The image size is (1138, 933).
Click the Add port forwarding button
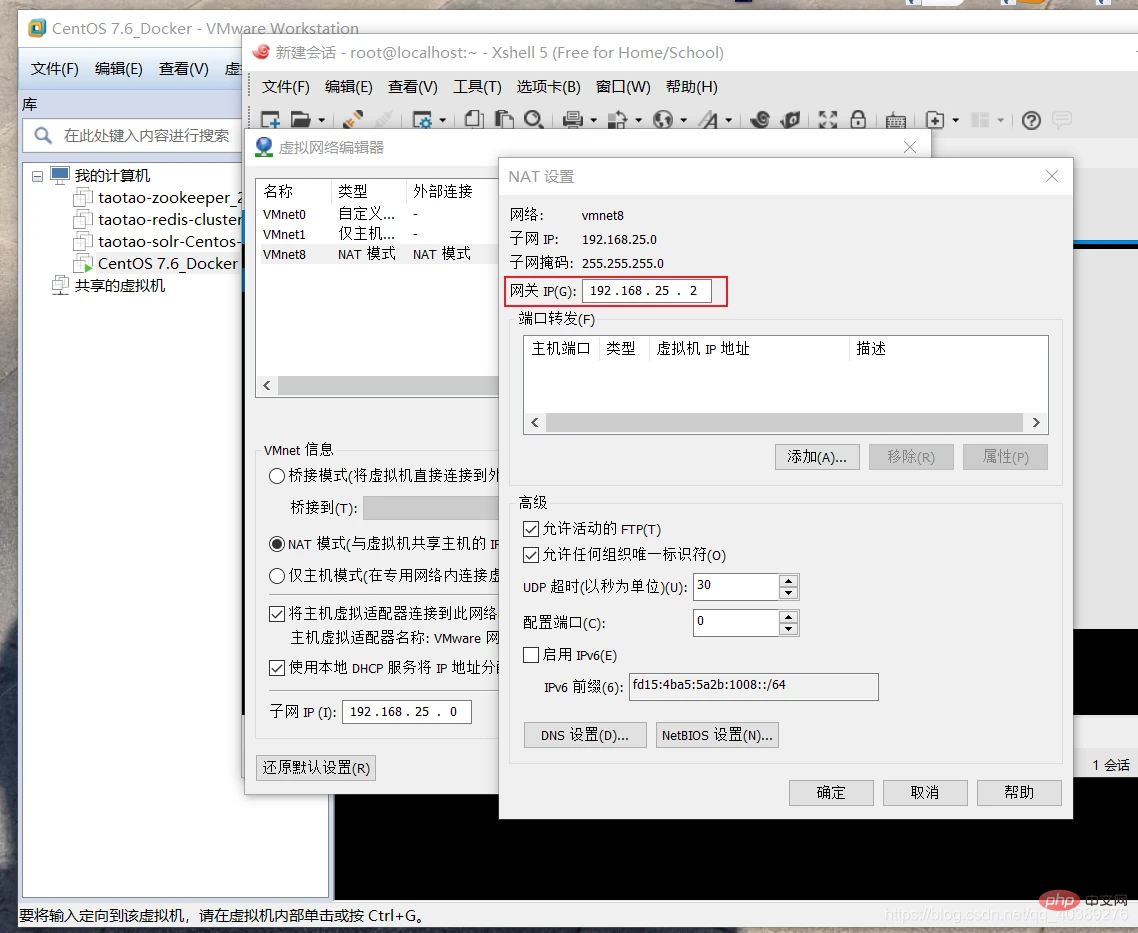[x=817, y=457]
